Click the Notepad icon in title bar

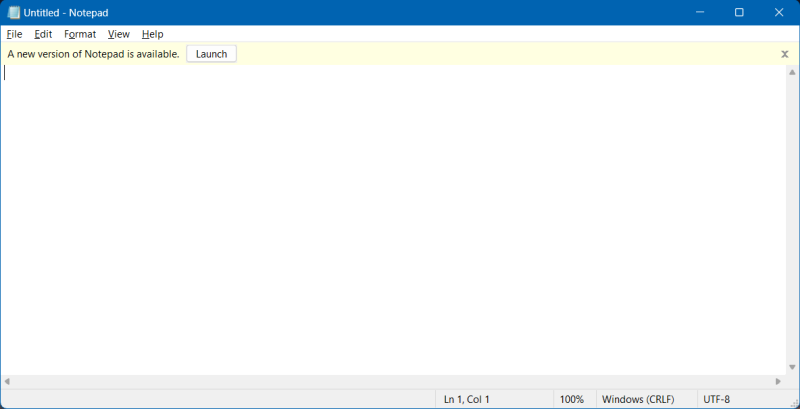[13, 13]
